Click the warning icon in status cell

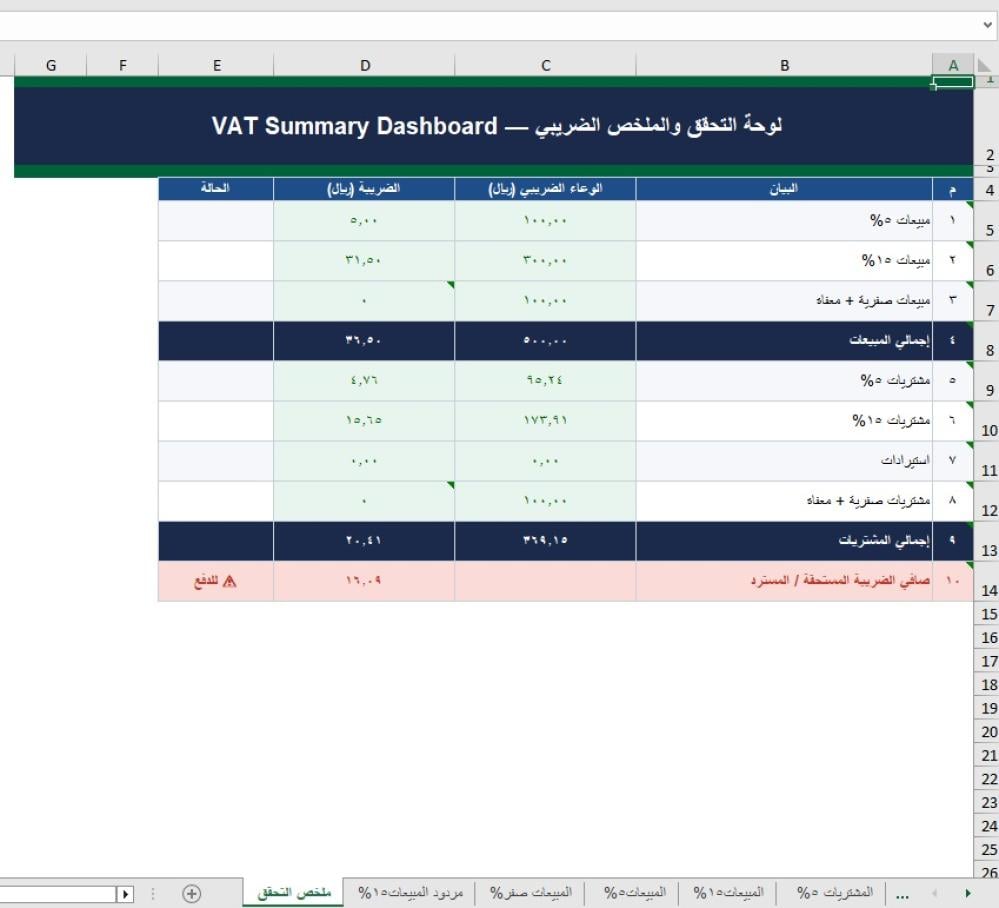[229, 581]
